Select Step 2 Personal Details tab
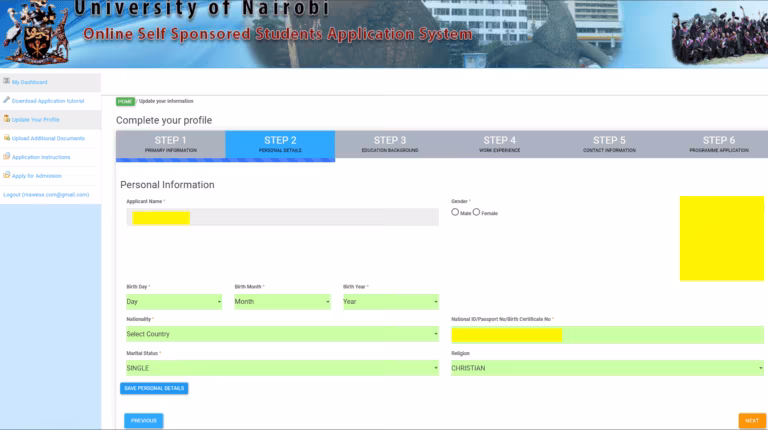Screen dimensions: 768x430 pos(280,144)
